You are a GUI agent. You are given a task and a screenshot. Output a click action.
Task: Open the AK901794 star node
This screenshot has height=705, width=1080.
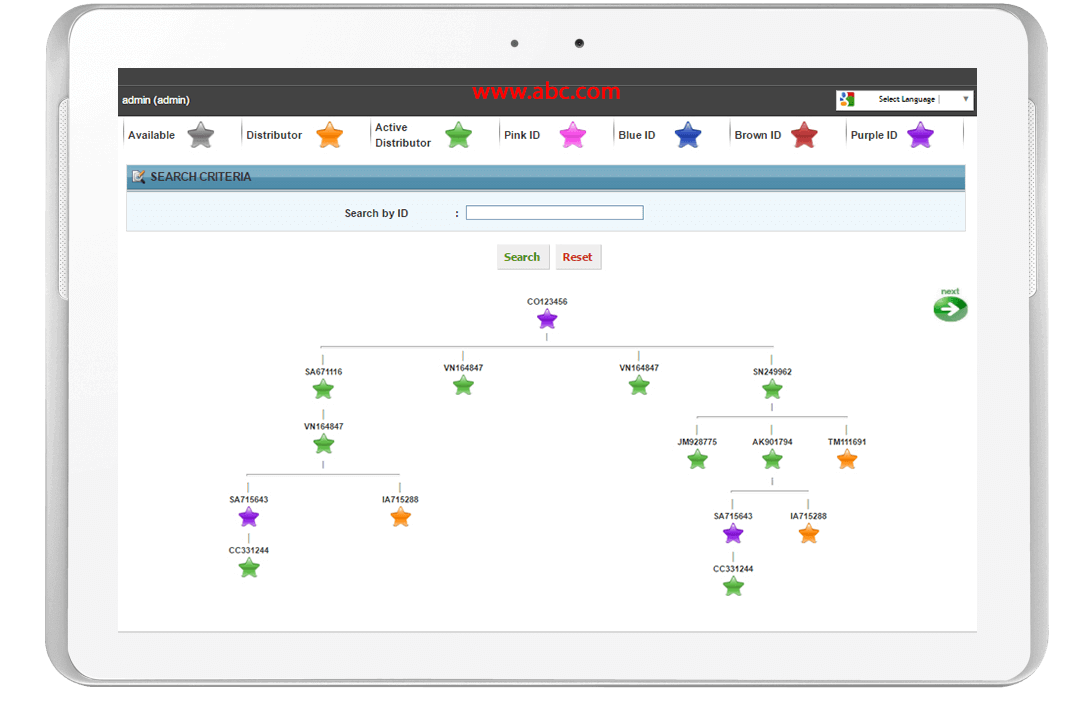772,459
